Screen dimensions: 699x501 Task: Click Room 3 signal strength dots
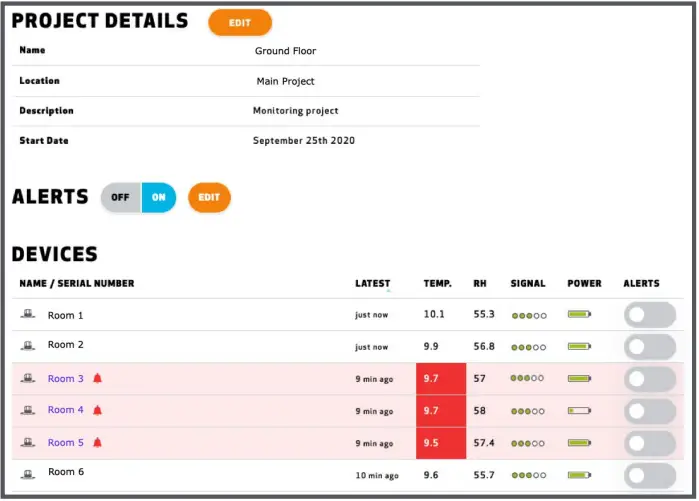[x=527, y=378]
